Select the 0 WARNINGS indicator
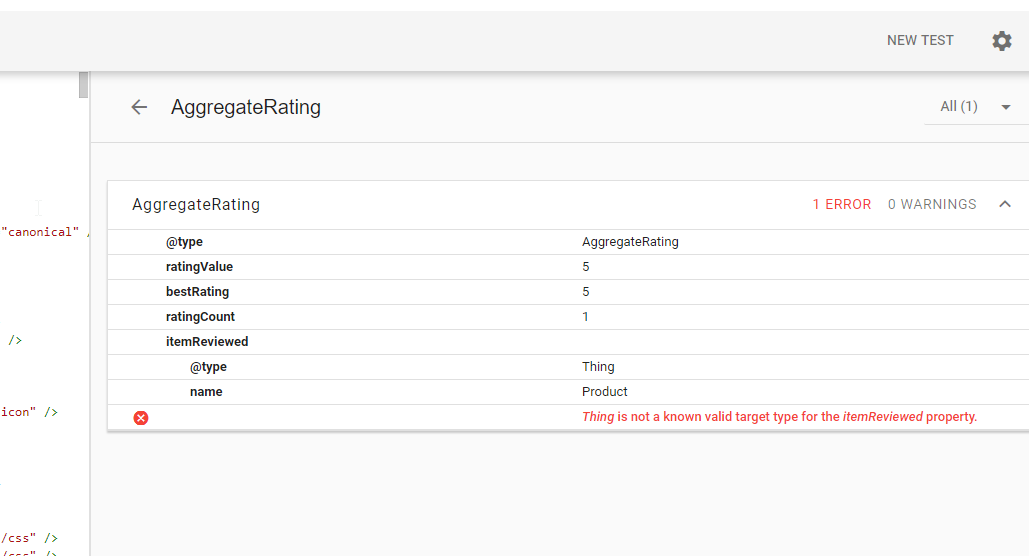 click(x=932, y=204)
